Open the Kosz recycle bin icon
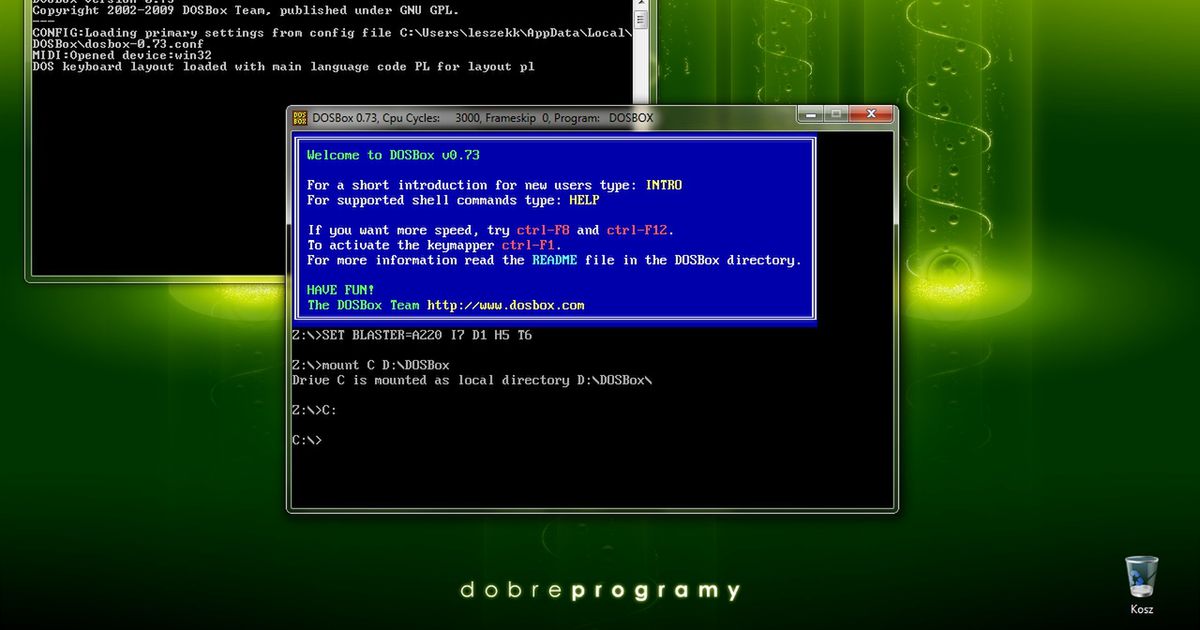1200x630 pixels. [1141, 579]
